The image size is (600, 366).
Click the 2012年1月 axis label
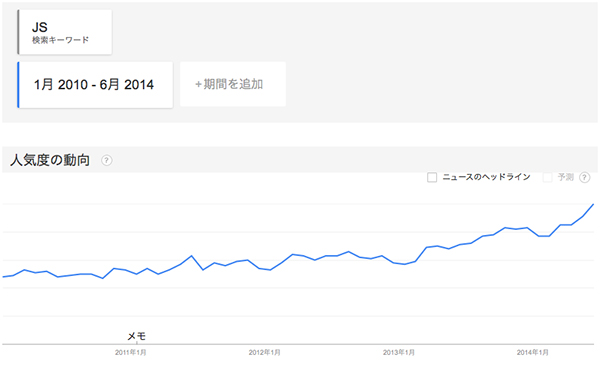[264, 352]
